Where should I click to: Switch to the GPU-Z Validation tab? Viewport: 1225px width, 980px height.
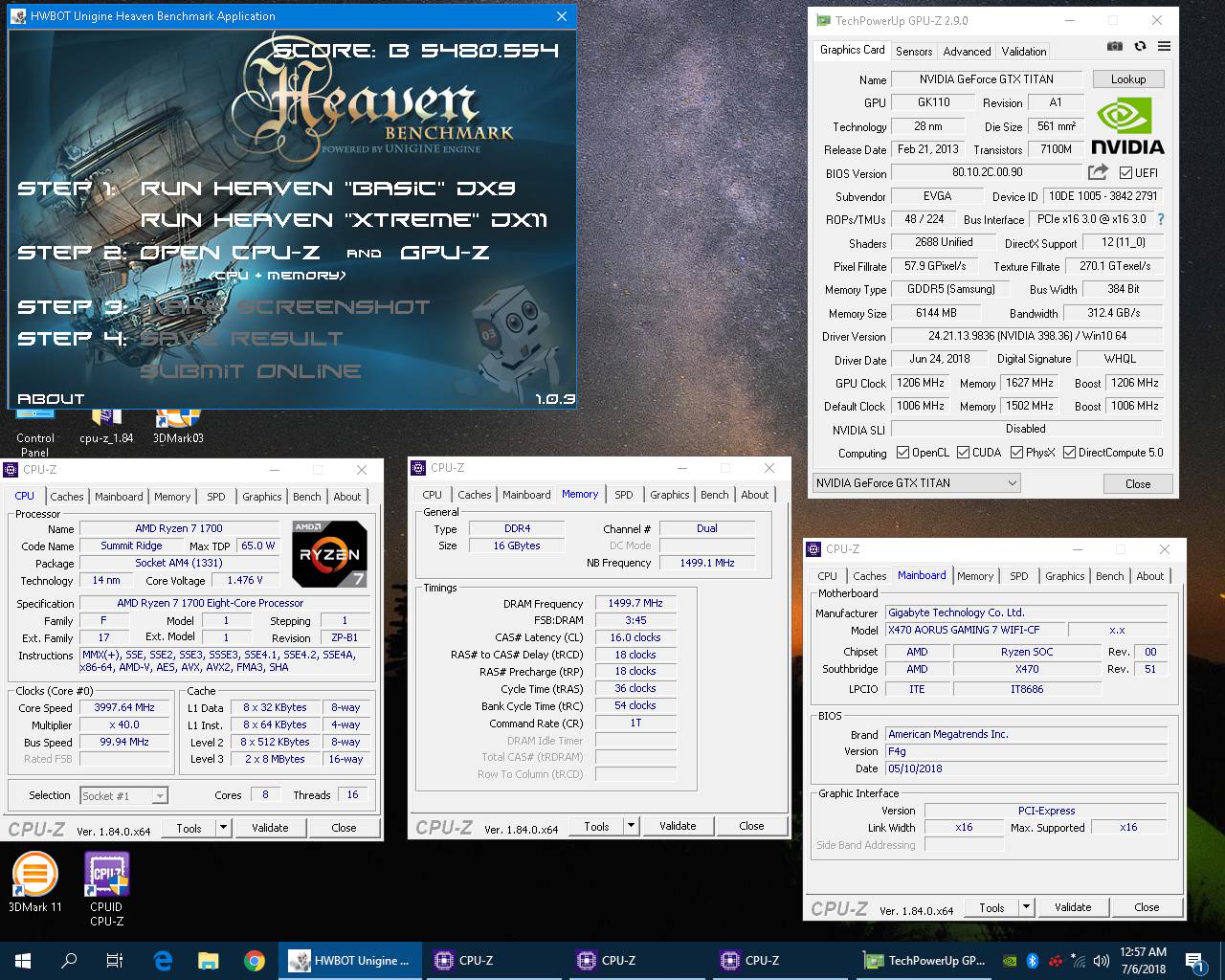coord(1024,52)
